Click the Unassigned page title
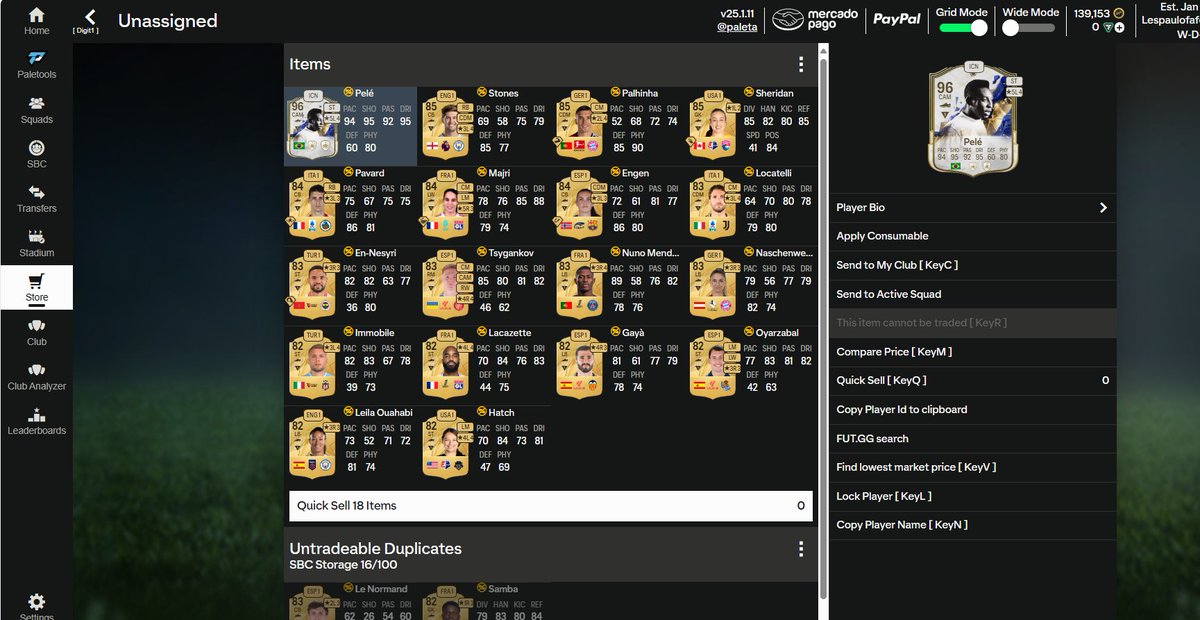This screenshot has width=1200, height=620. [x=167, y=20]
